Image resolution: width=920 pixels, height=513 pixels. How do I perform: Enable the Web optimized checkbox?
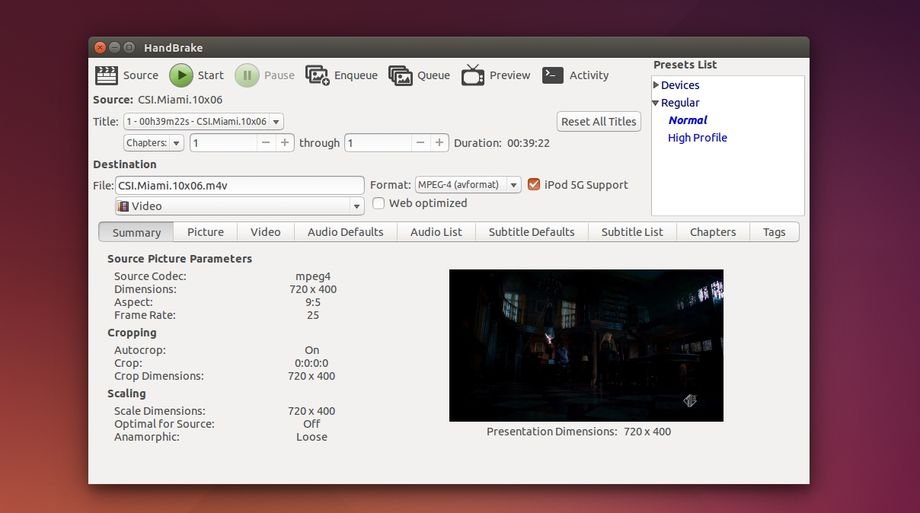[379, 203]
